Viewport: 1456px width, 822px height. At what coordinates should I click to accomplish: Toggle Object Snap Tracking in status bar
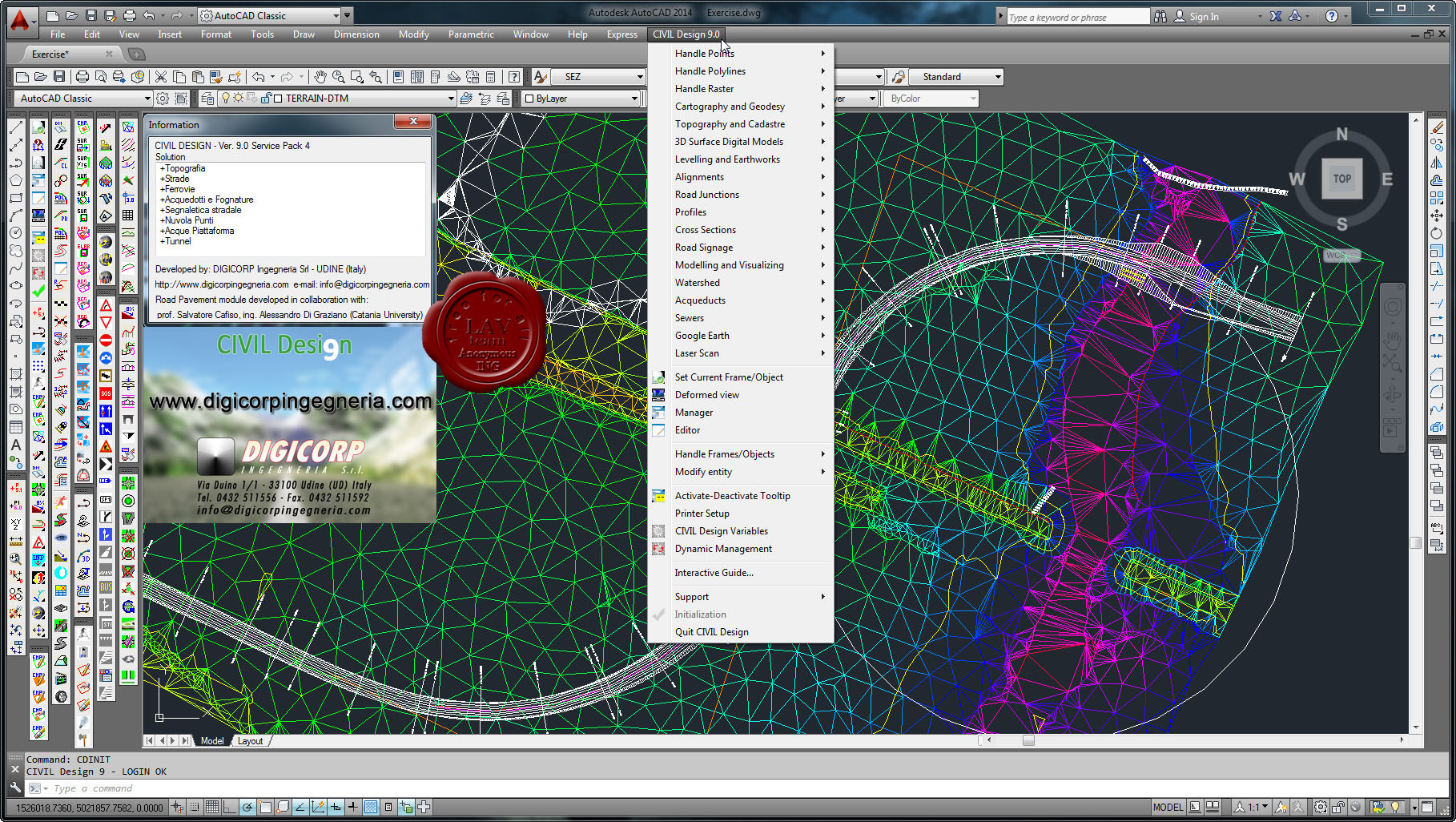tap(300, 808)
